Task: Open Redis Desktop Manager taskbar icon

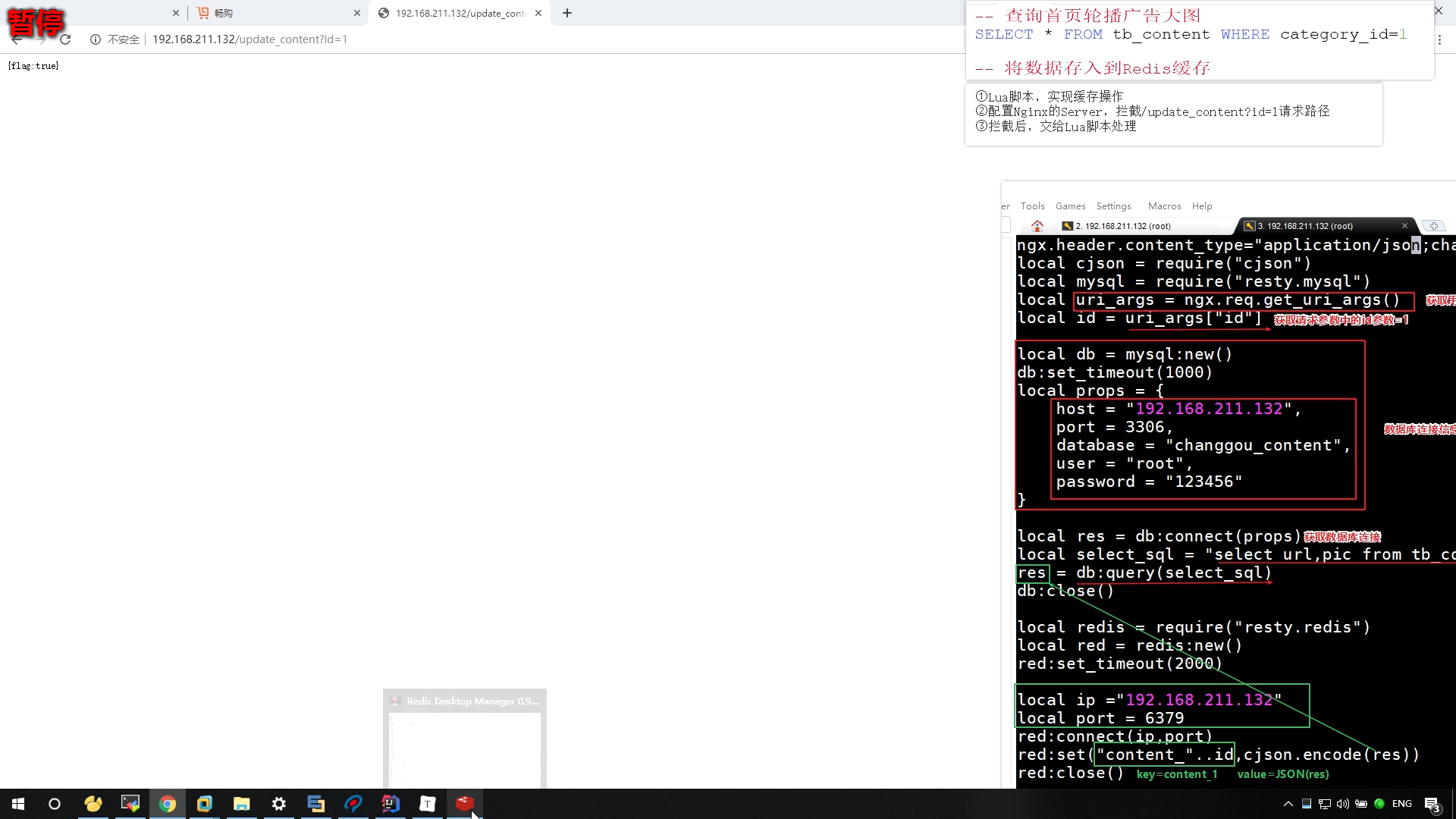Action: pos(465,804)
